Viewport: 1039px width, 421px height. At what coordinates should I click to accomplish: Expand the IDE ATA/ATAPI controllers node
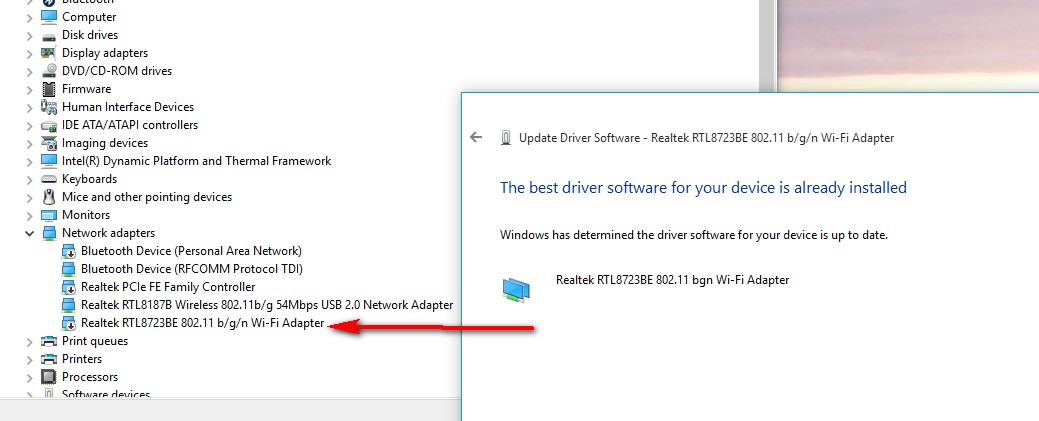click(30, 125)
